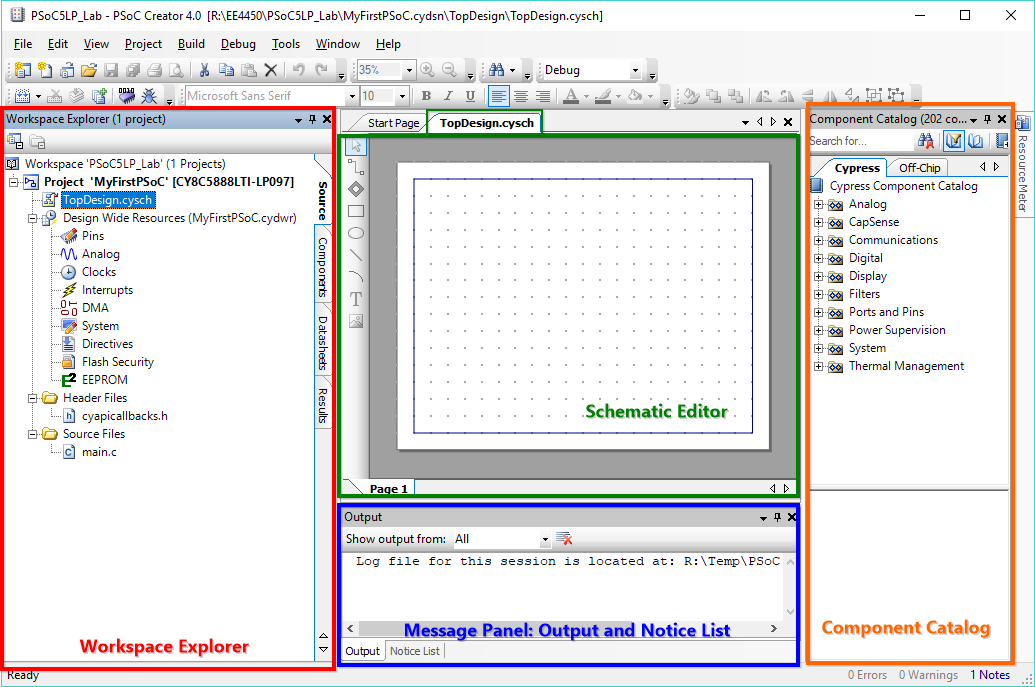Switch to the Notice List tab
Image resolution: width=1035 pixels, height=687 pixels.
[x=414, y=651]
